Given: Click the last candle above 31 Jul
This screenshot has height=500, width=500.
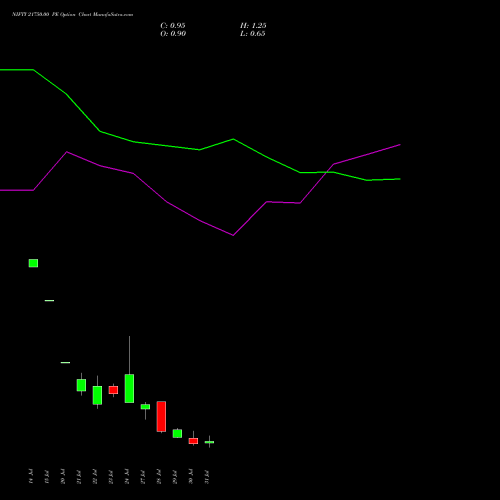Looking at the screenshot, I should pyautogui.click(x=209, y=442).
